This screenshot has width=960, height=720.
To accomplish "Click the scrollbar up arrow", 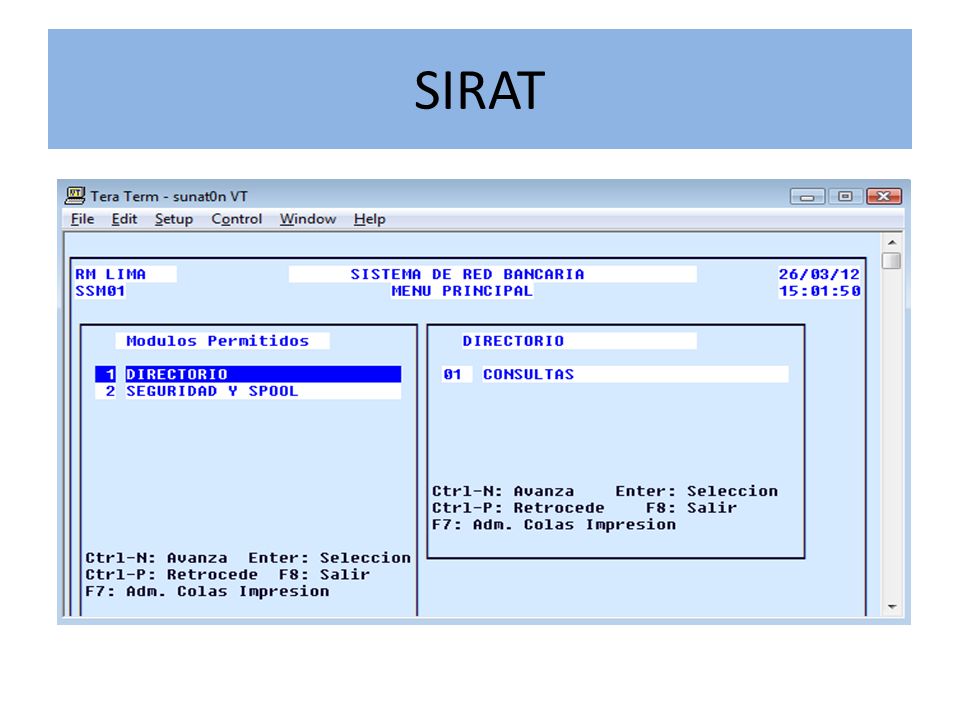I will 892,242.
